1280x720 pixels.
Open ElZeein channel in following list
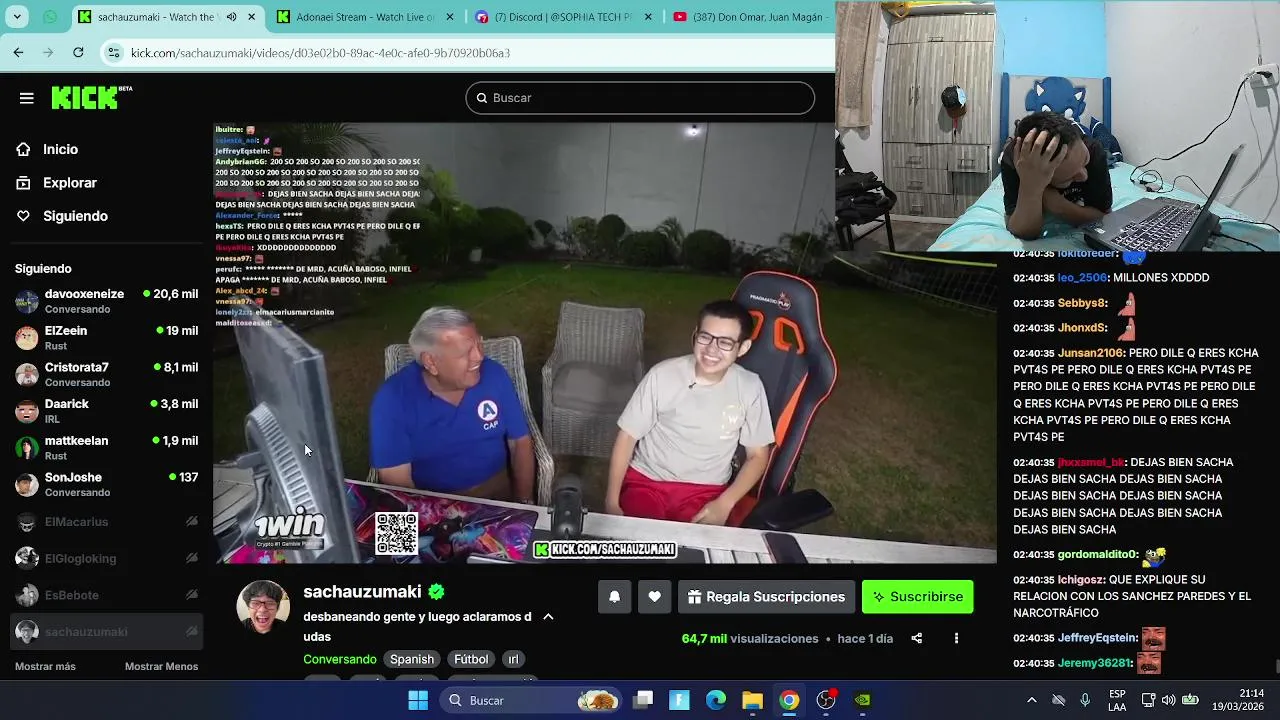tap(106, 337)
